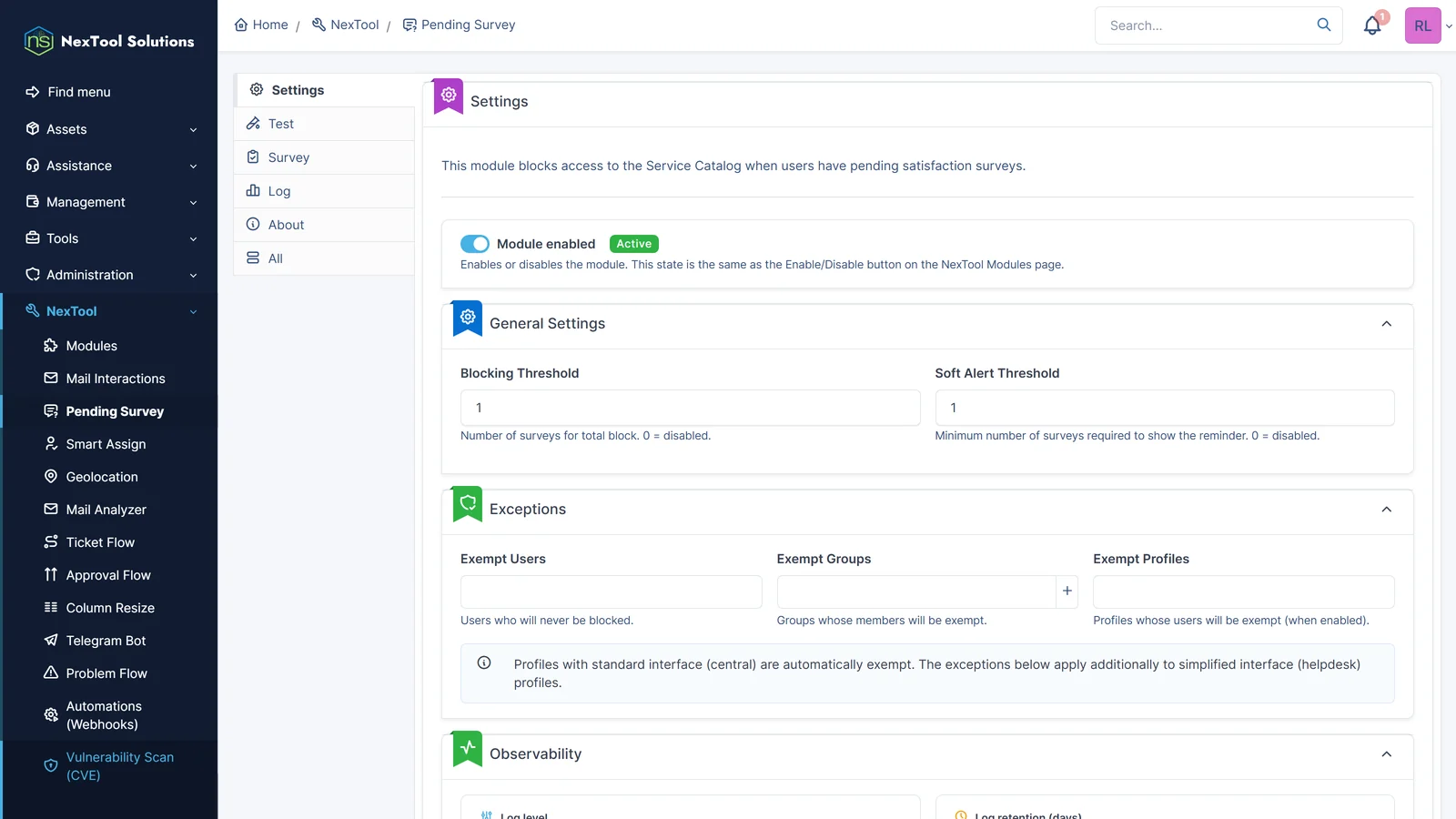This screenshot has height=819, width=1456.
Task: Click the Exempt Profiles field
Action: click(x=1244, y=591)
